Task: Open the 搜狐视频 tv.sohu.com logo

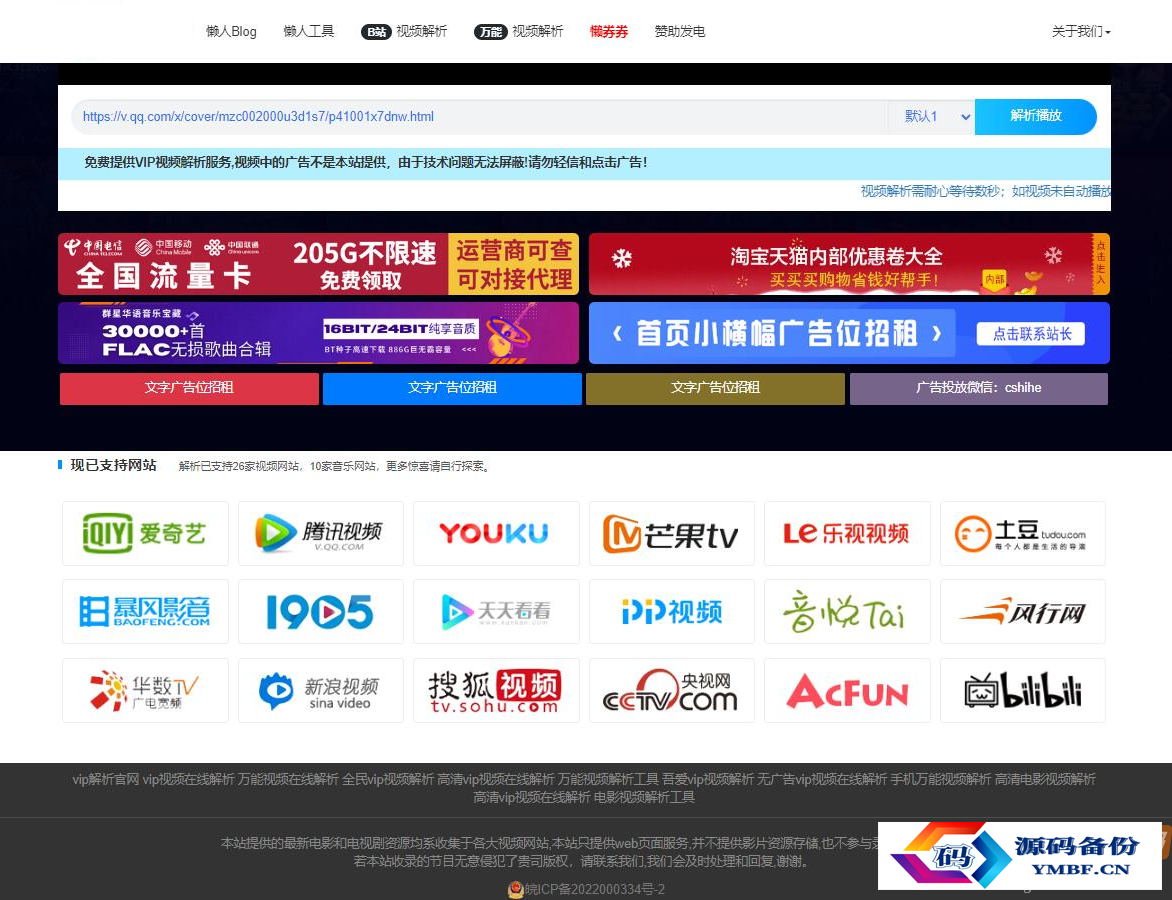Action: pyautogui.click(x=496, y=690)
